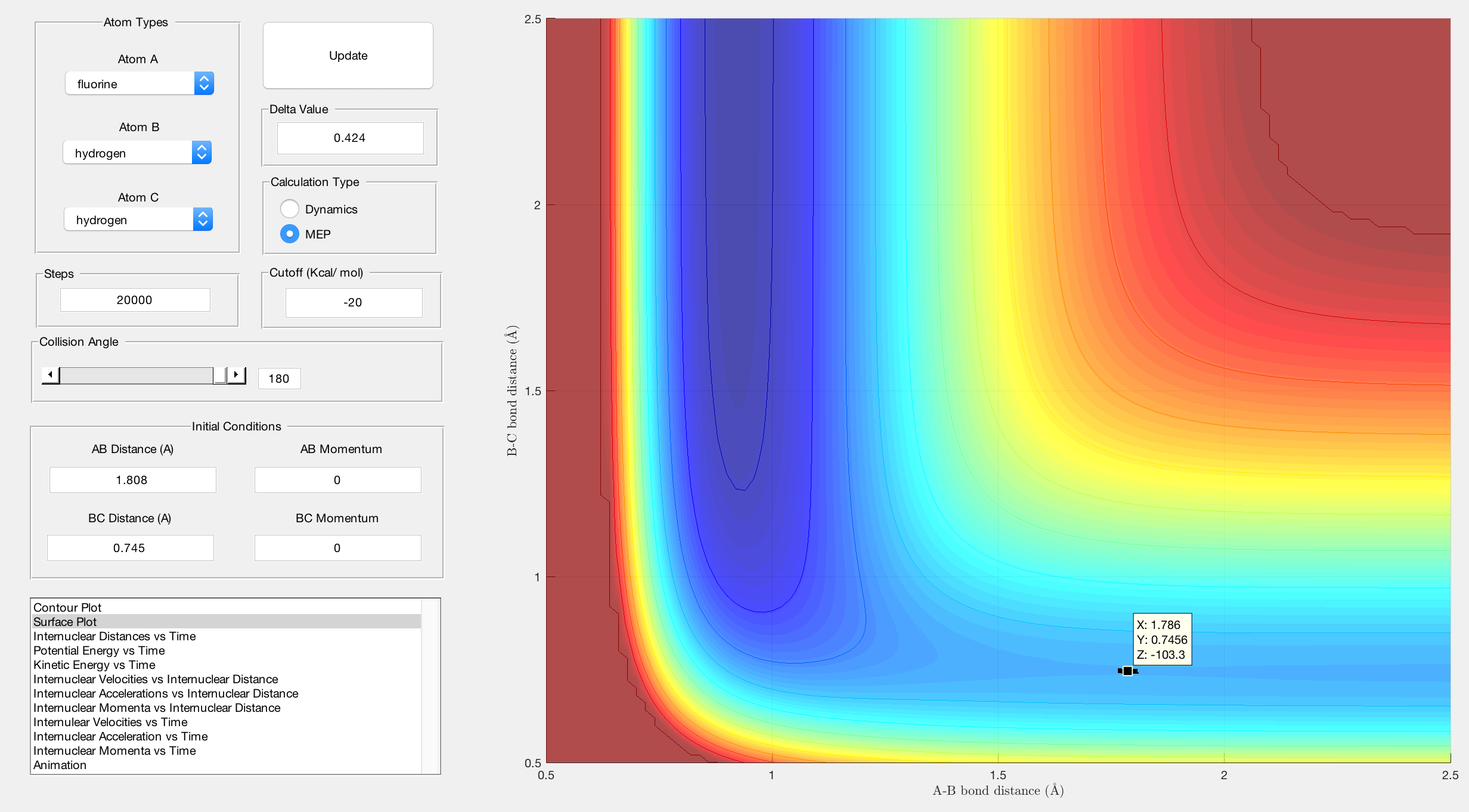The image size is (1469, 812).
Task: Select Kinetic Energy vs Time entry
Action: (94, 664)
